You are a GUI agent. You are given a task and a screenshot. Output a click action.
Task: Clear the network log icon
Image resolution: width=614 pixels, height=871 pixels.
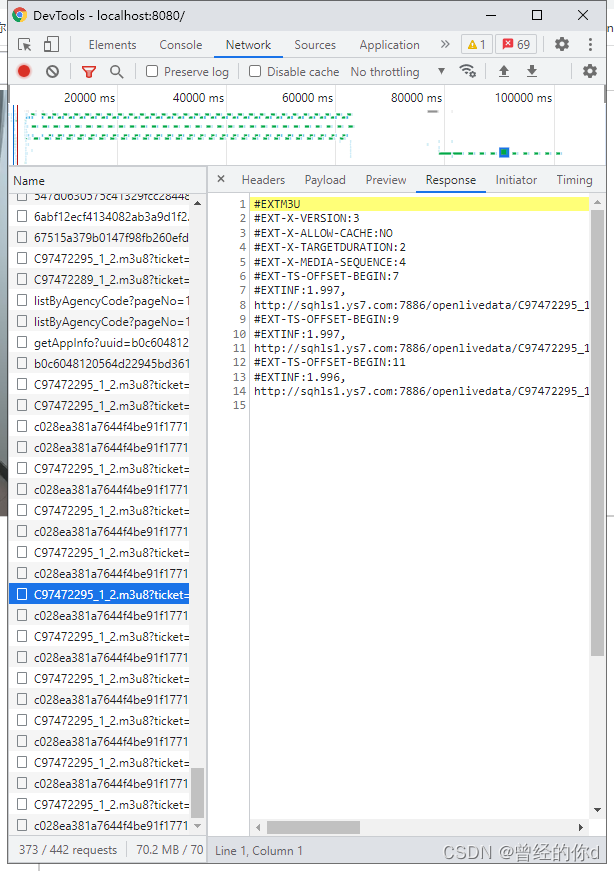coord(52,71)
